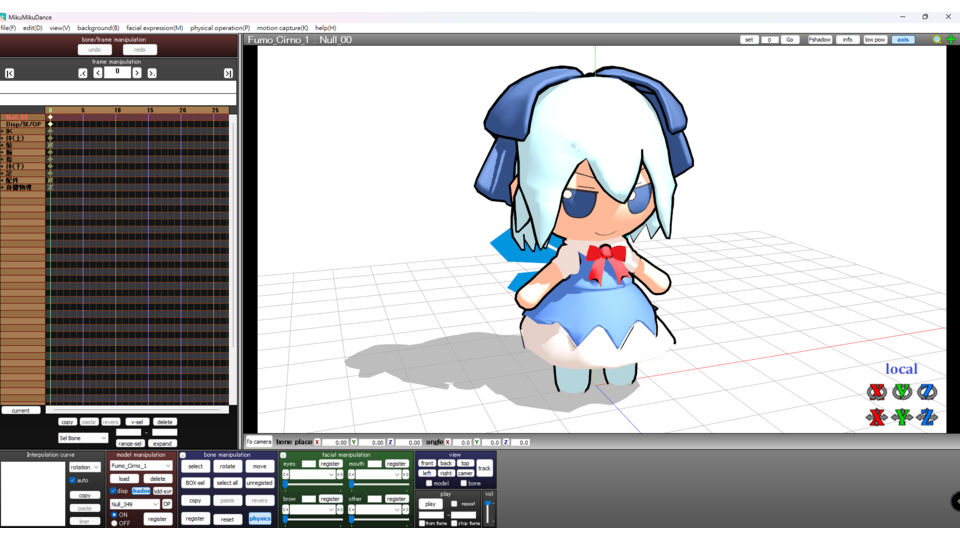Click the Fshadow button
Viewport: 960px width, 540px height.
point(820,40)
